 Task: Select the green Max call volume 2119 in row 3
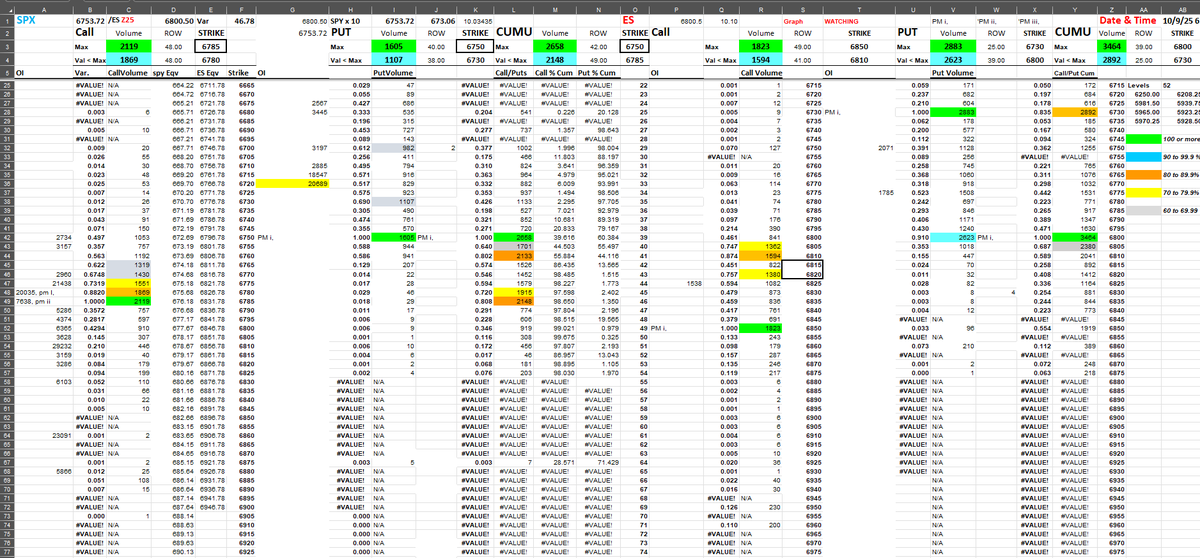pyautogui.click(x=127, y=46)
